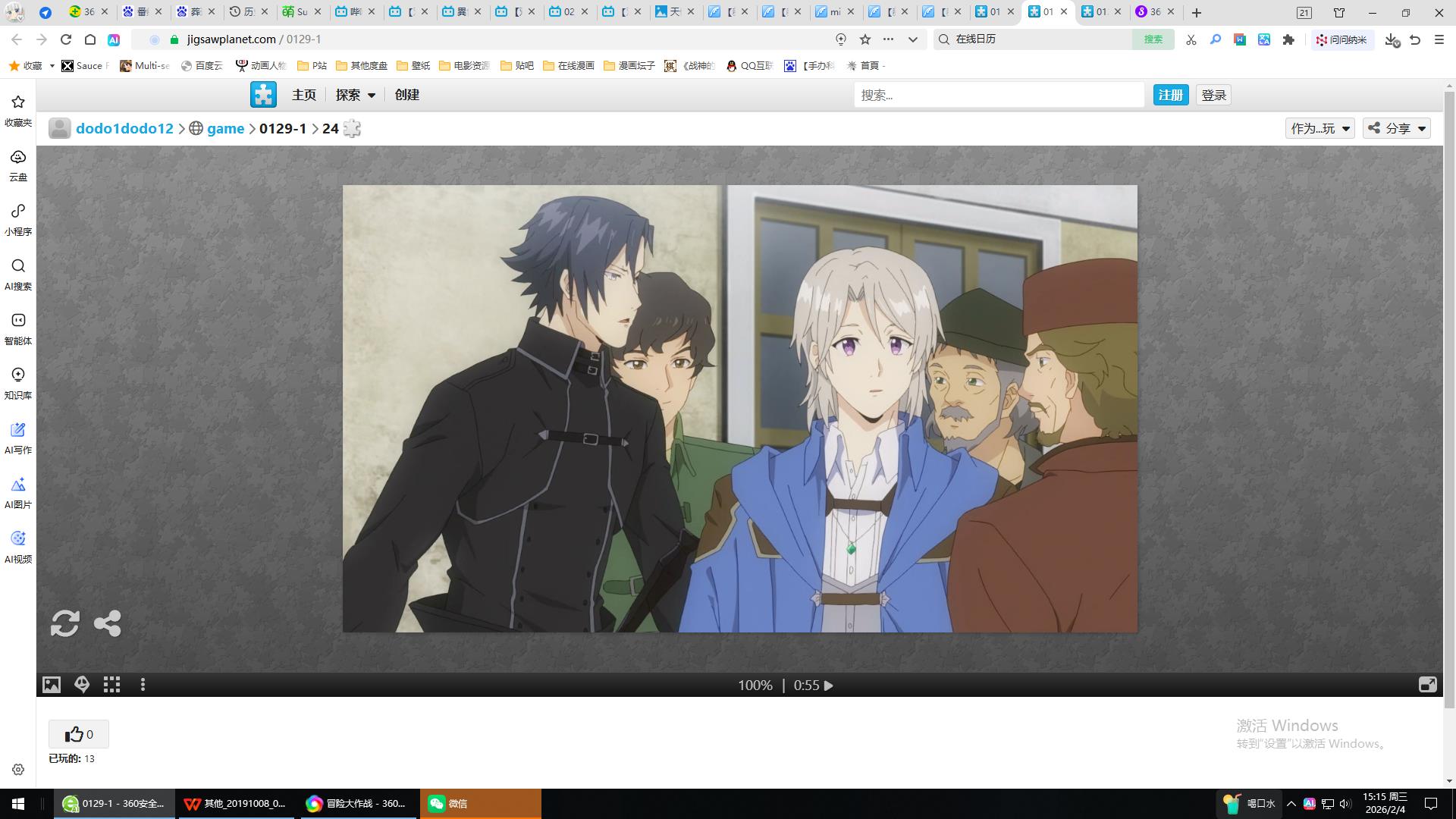Viewport: 1456px width, 819px height.
Task: Arrange pieces with the grid icon
Action: pyautogui.click(x=112, y=685)
